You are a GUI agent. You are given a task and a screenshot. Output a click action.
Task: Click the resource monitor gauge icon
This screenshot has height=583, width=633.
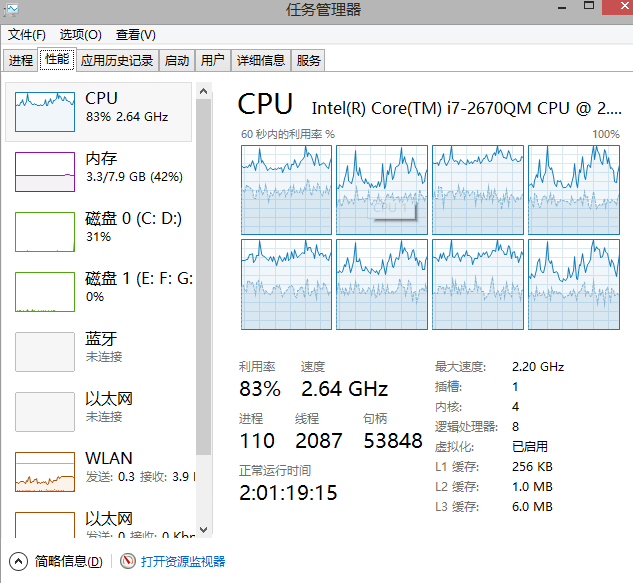pos(128,561)
